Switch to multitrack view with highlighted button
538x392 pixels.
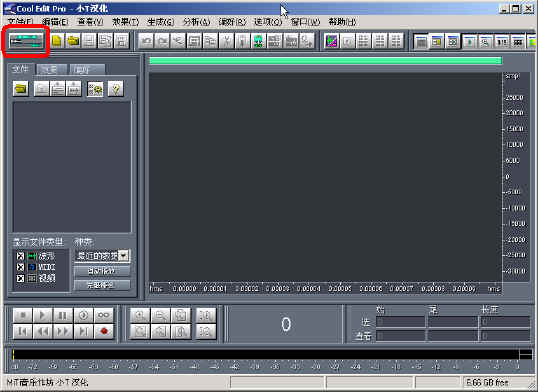pyautogui.click(x=26, y=41)
